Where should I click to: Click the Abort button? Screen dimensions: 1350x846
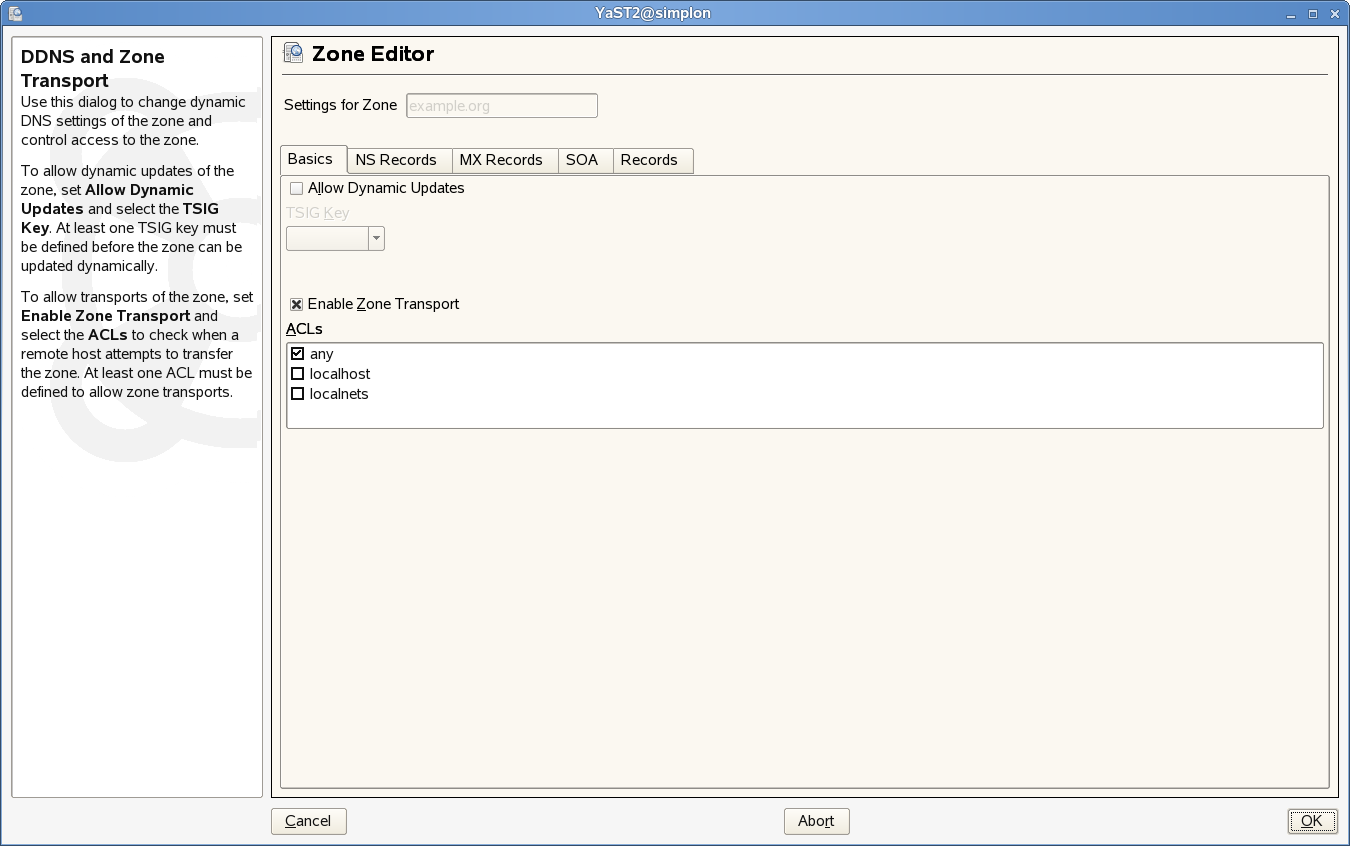816,821
